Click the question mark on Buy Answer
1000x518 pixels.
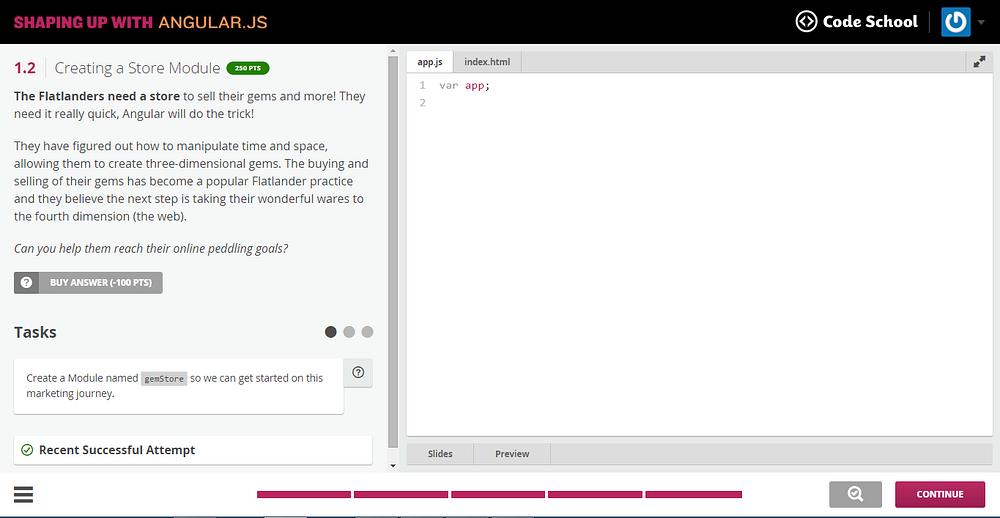click(26, 283)
